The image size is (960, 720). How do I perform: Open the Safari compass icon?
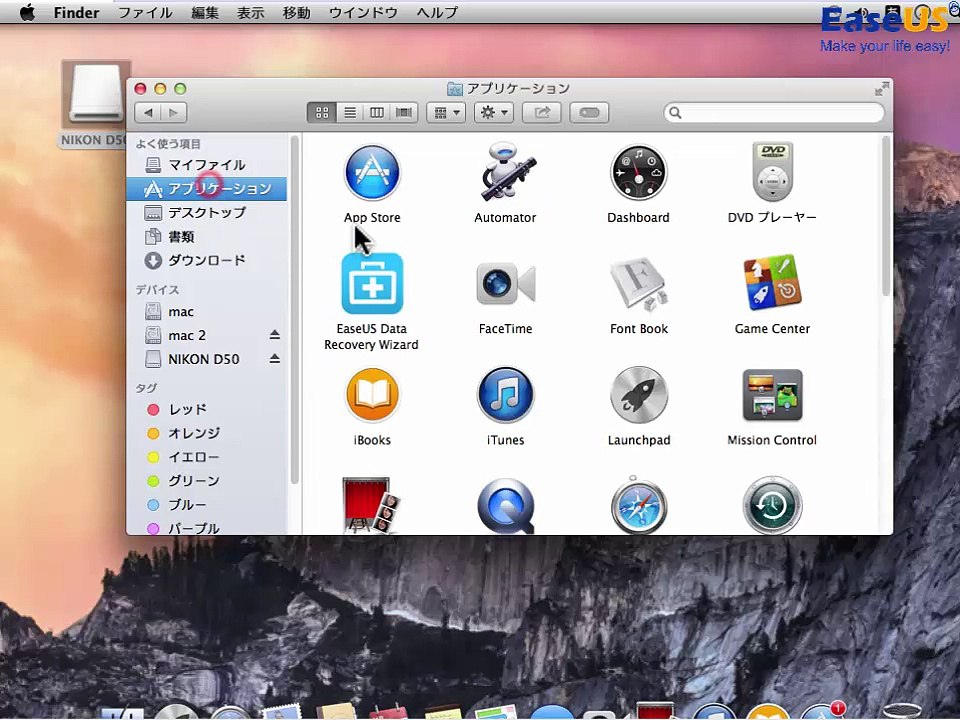pyautogui.click(x=639, y=505)
